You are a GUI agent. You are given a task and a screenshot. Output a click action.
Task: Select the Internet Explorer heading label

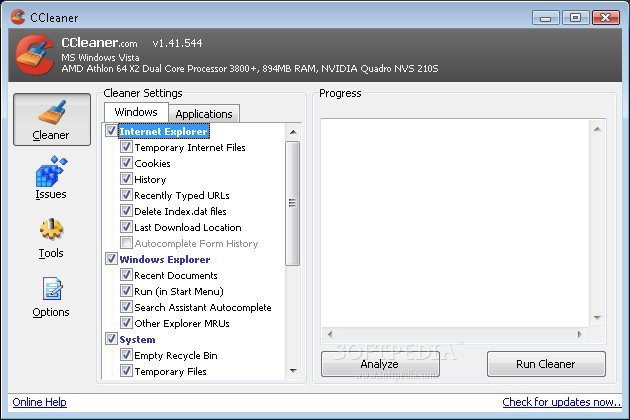164,131
